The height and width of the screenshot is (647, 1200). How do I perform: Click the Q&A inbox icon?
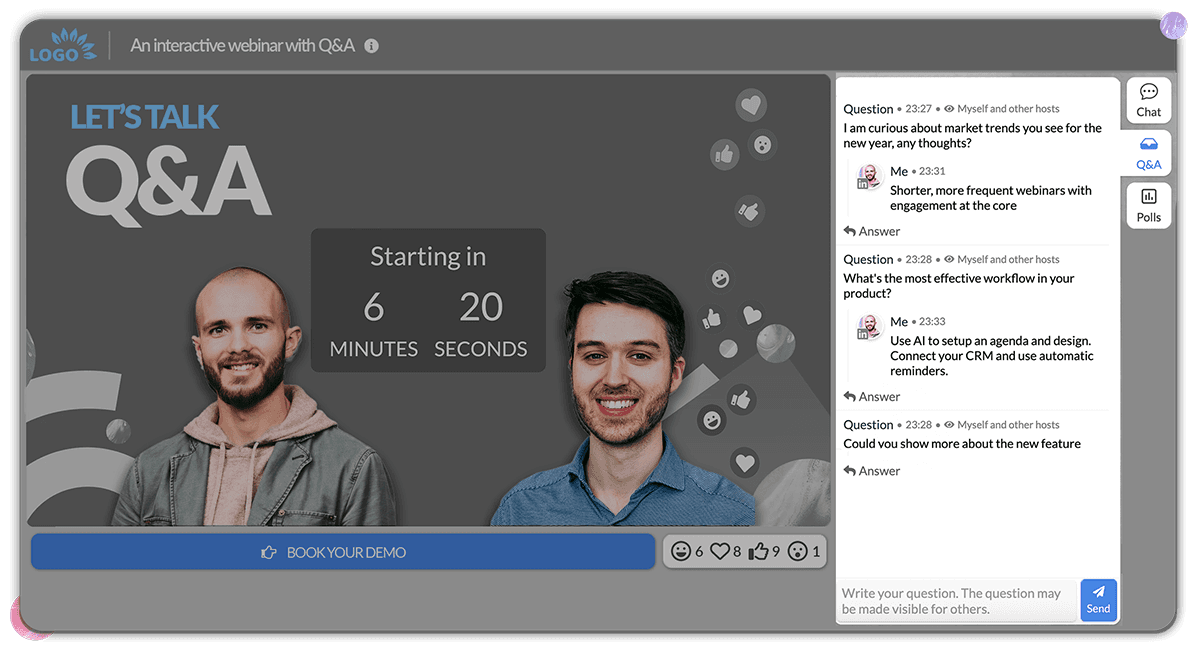click(x=1148, y=145)
